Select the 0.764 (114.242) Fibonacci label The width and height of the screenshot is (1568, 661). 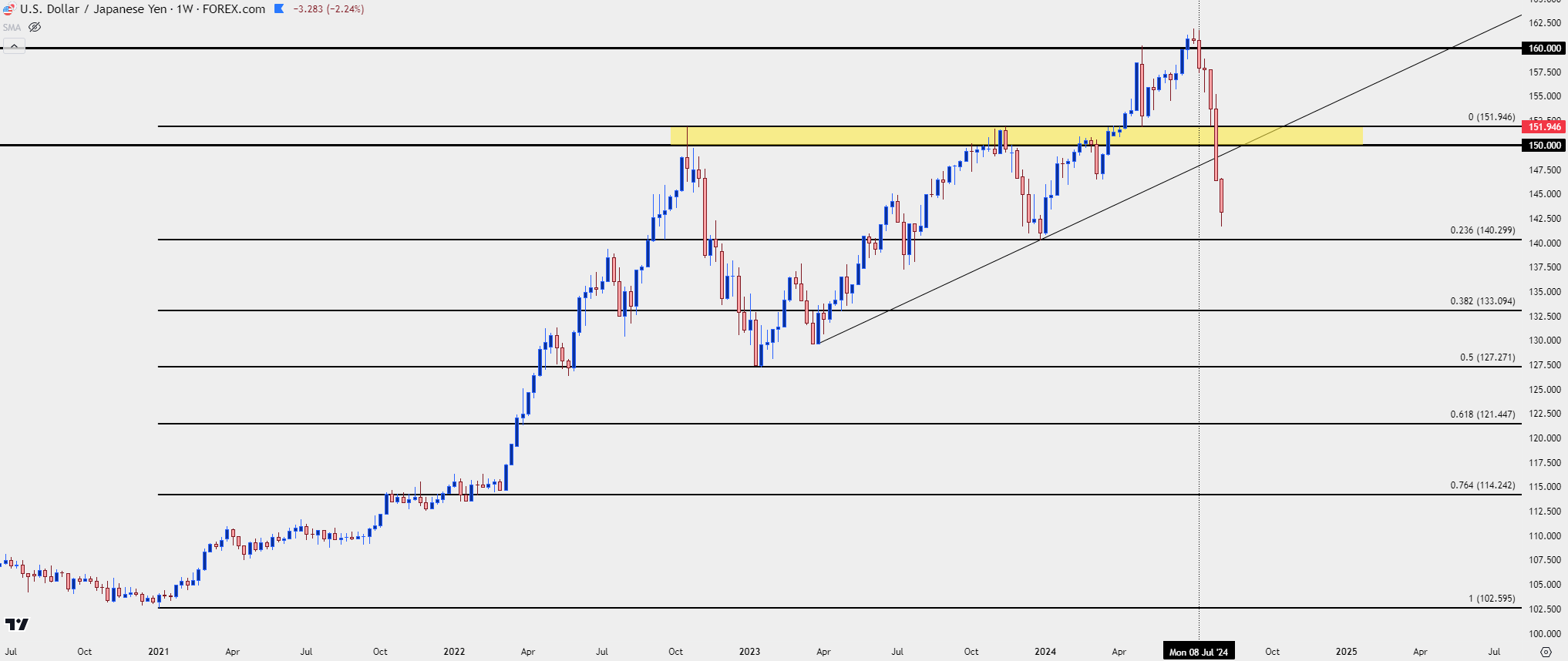click(x=1482, y=485)
